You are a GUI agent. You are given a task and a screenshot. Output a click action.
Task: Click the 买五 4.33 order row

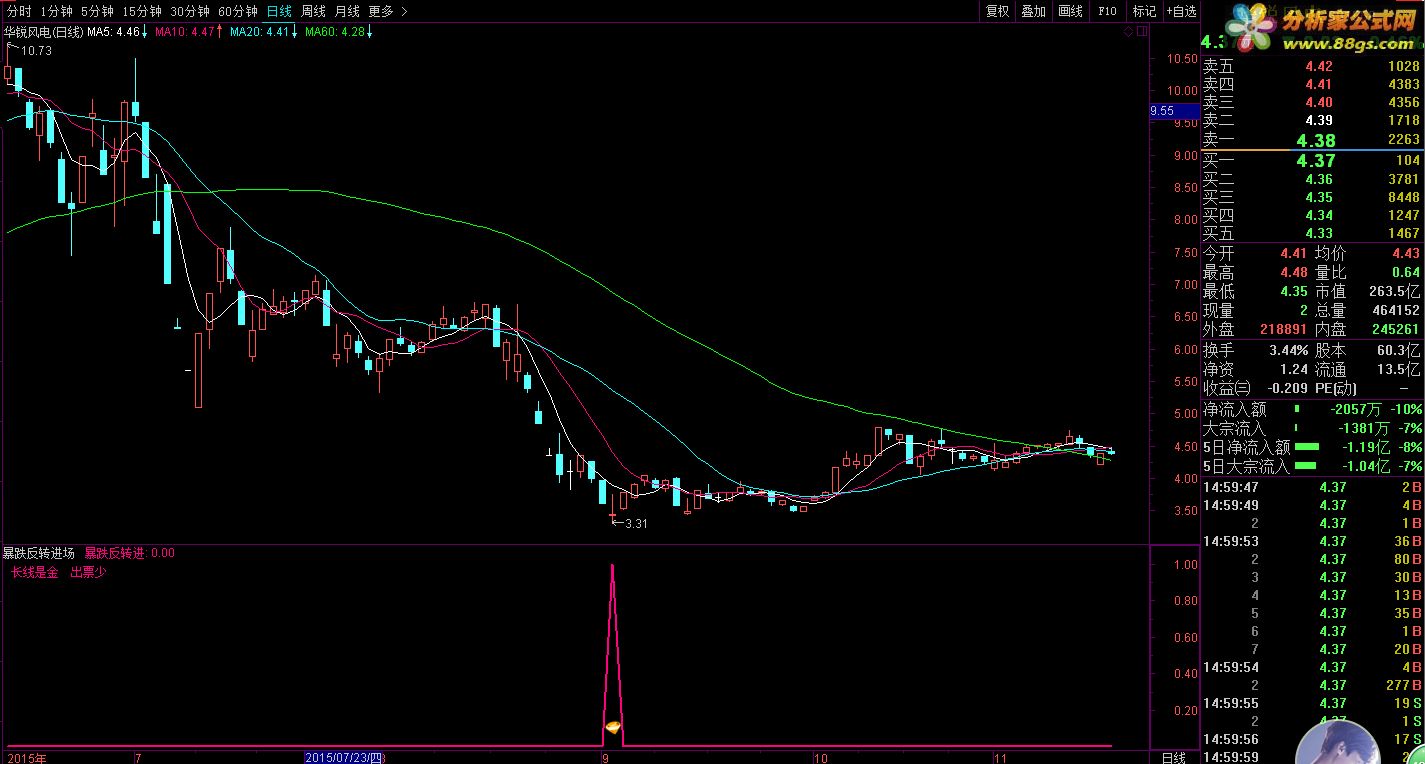(1311, 233)
